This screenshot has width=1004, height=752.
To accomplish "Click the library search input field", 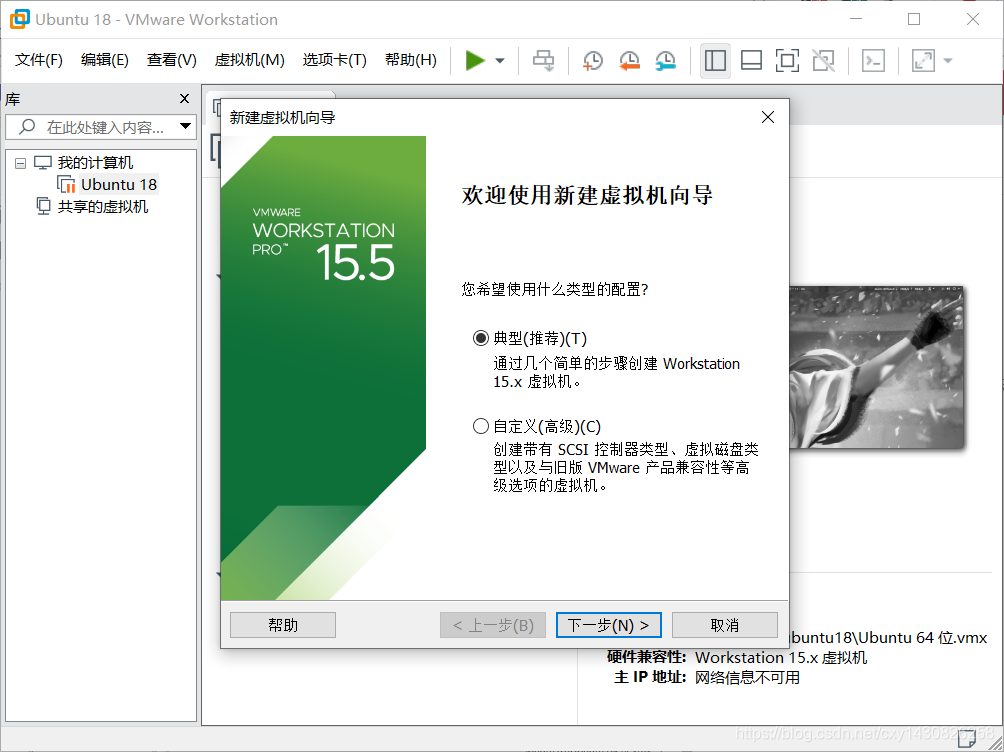I will 100,127.
